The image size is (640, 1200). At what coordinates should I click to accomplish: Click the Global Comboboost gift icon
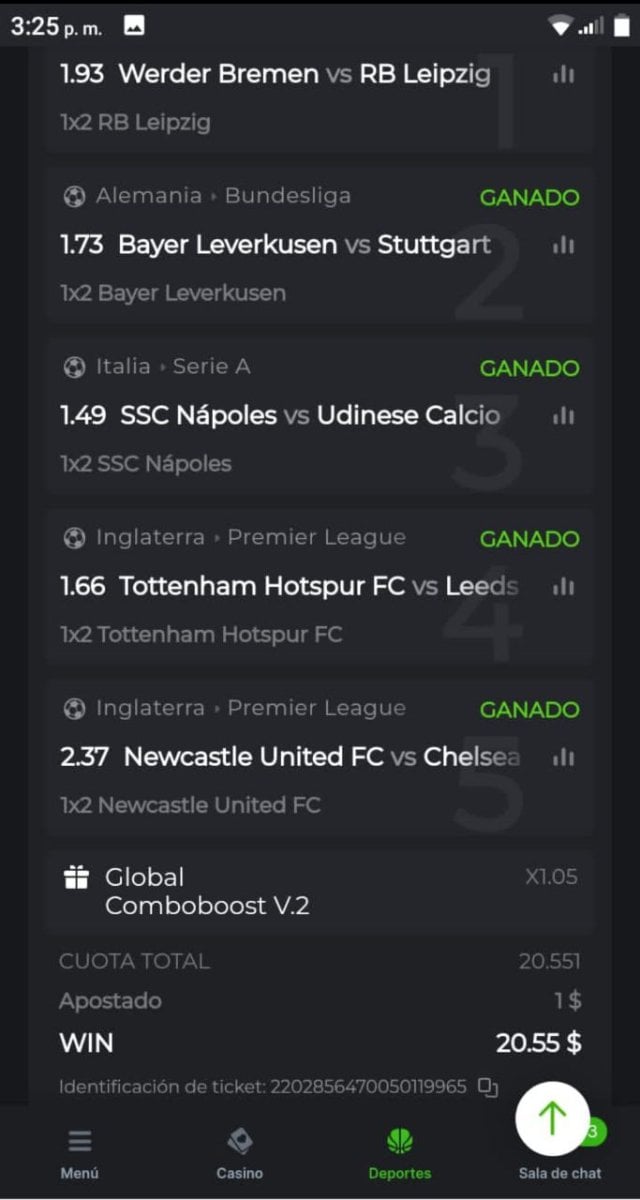76,878
